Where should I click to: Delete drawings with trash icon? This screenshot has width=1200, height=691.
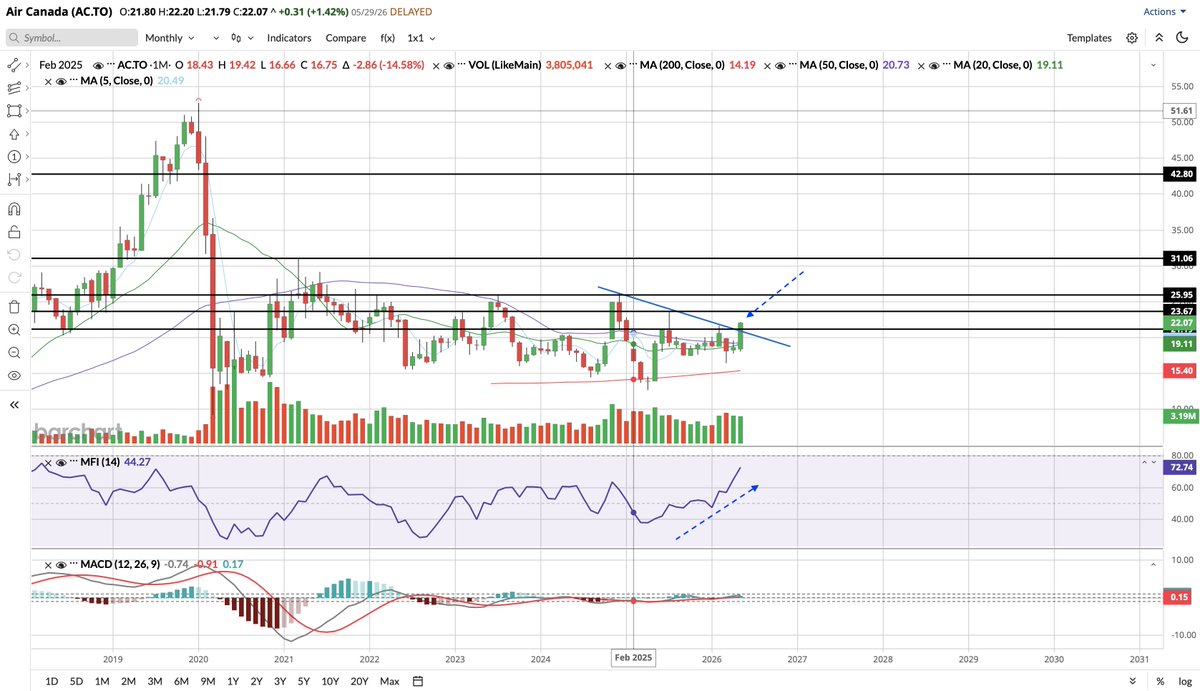tap(14, 306)
